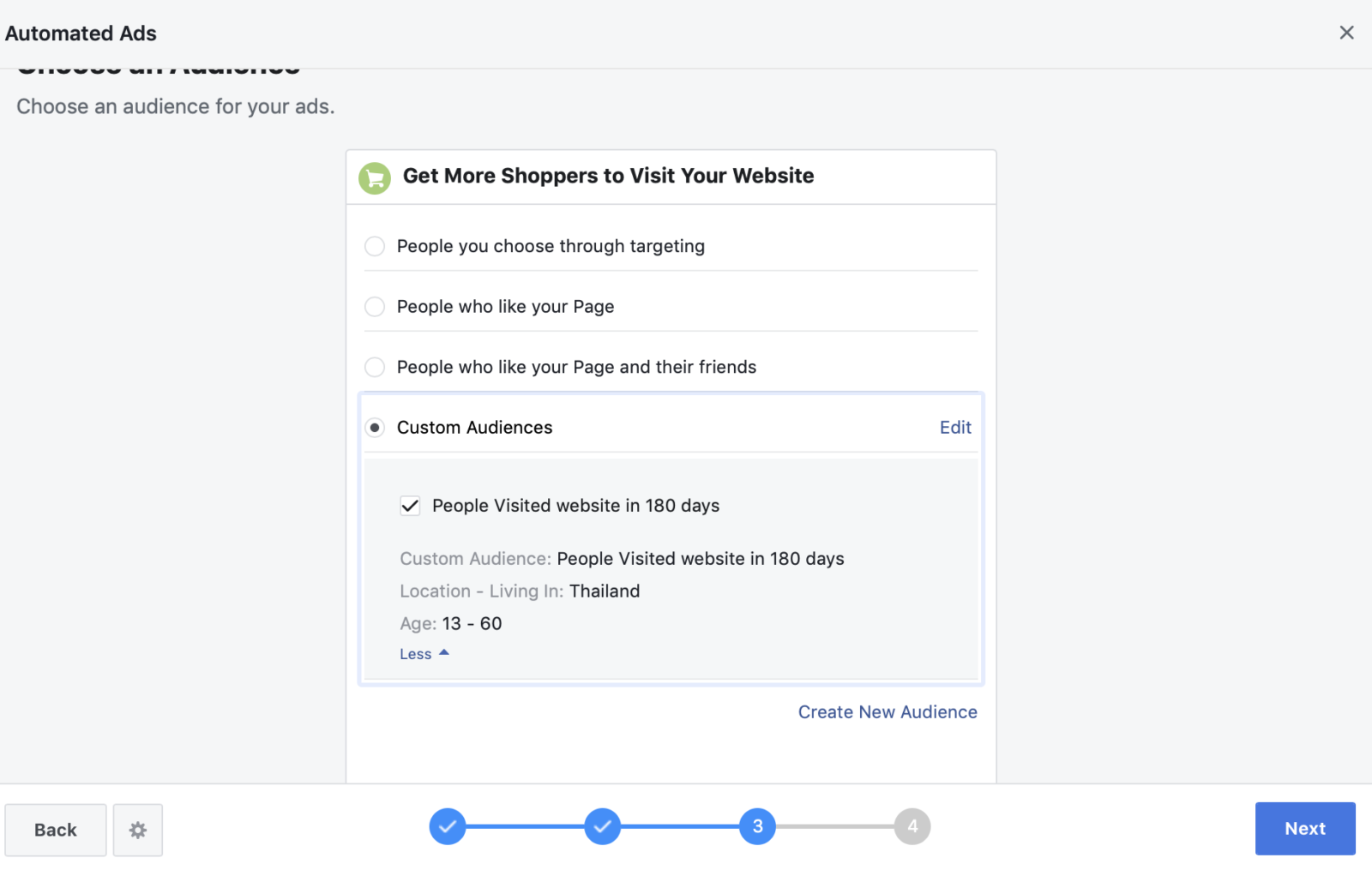1372x870 pixels.
Task: Go to completed step one checkmark
Action: click(x=448, y=826)
